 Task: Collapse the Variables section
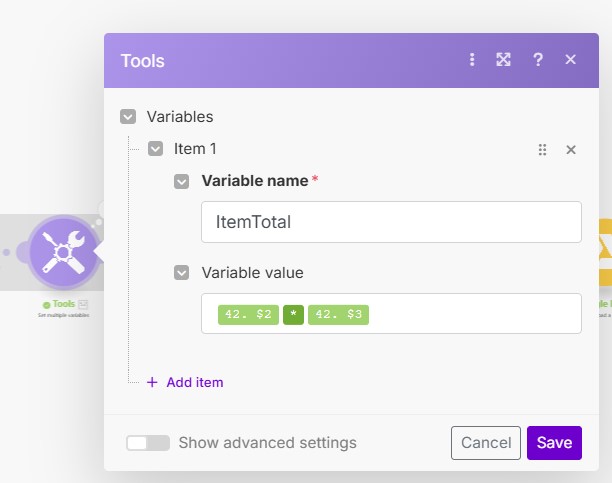(x=128, y=116)
